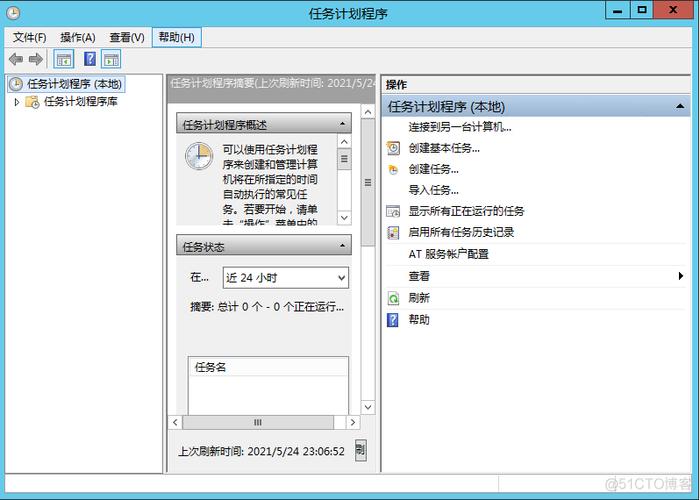The width and height of the screenshot is (700, 500).
Task: Click the 启用所有任务历史记录 icon
Action: coord(393,233)
